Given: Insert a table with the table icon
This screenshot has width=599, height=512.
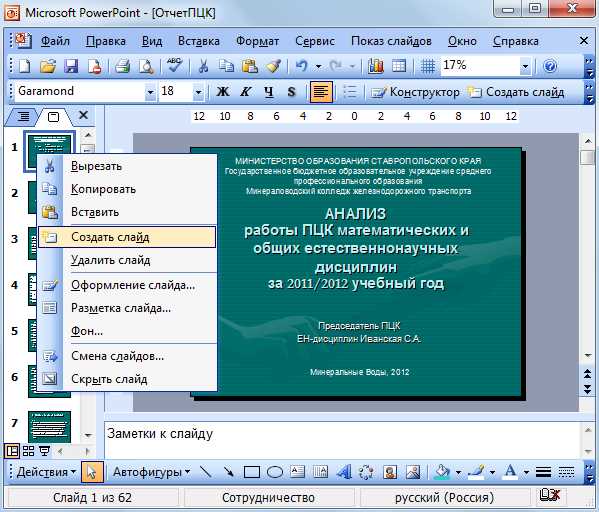Looking at the screenshot, I should 399,66.
